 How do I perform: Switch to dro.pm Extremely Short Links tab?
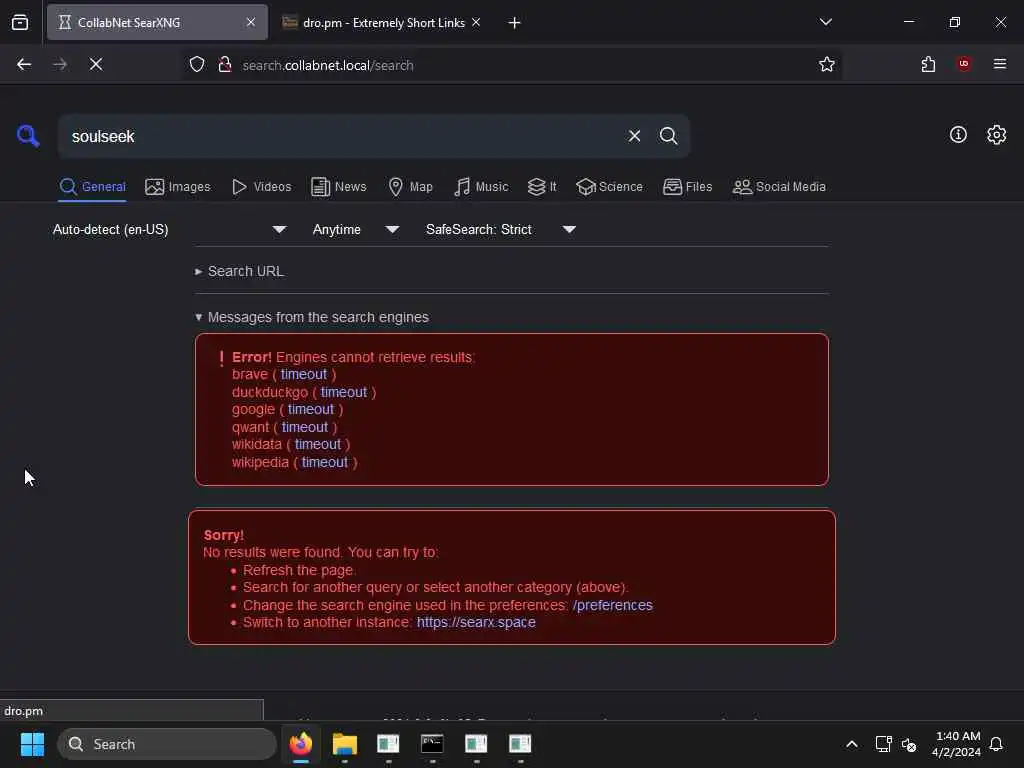[383, 23]
